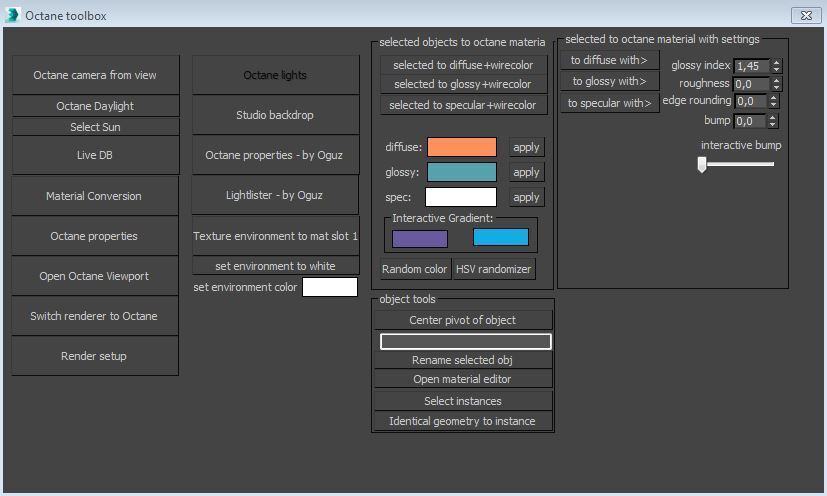Click the Octane camera from view button
This screenshot has width=827, height=496.
[x=95, y=75]
